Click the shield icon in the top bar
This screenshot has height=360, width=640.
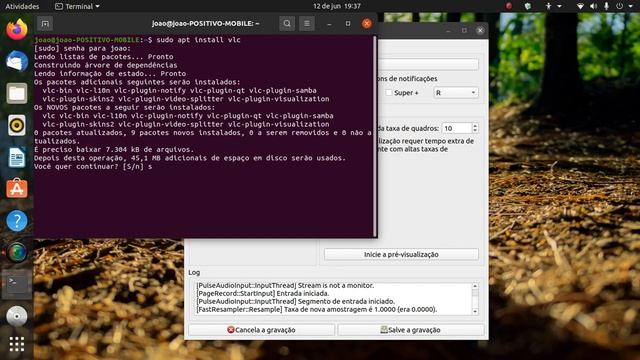(528, 6)
